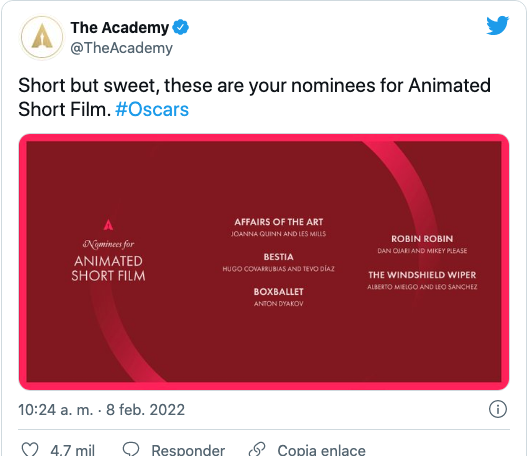The image size is (528, 456).
Task: Click the Copia enlace label
Action: [x=321, y=450]
